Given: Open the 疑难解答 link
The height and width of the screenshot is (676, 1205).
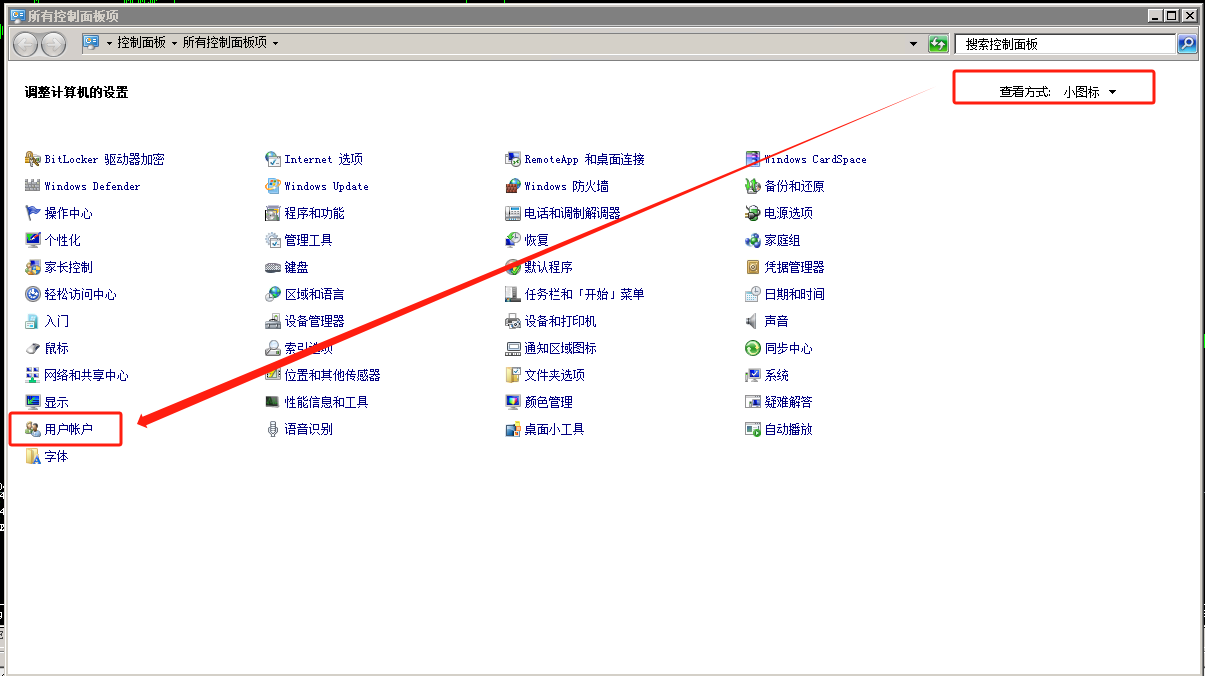Looking at the screenshot, I should pyautogui.click(x=788, y=402).
